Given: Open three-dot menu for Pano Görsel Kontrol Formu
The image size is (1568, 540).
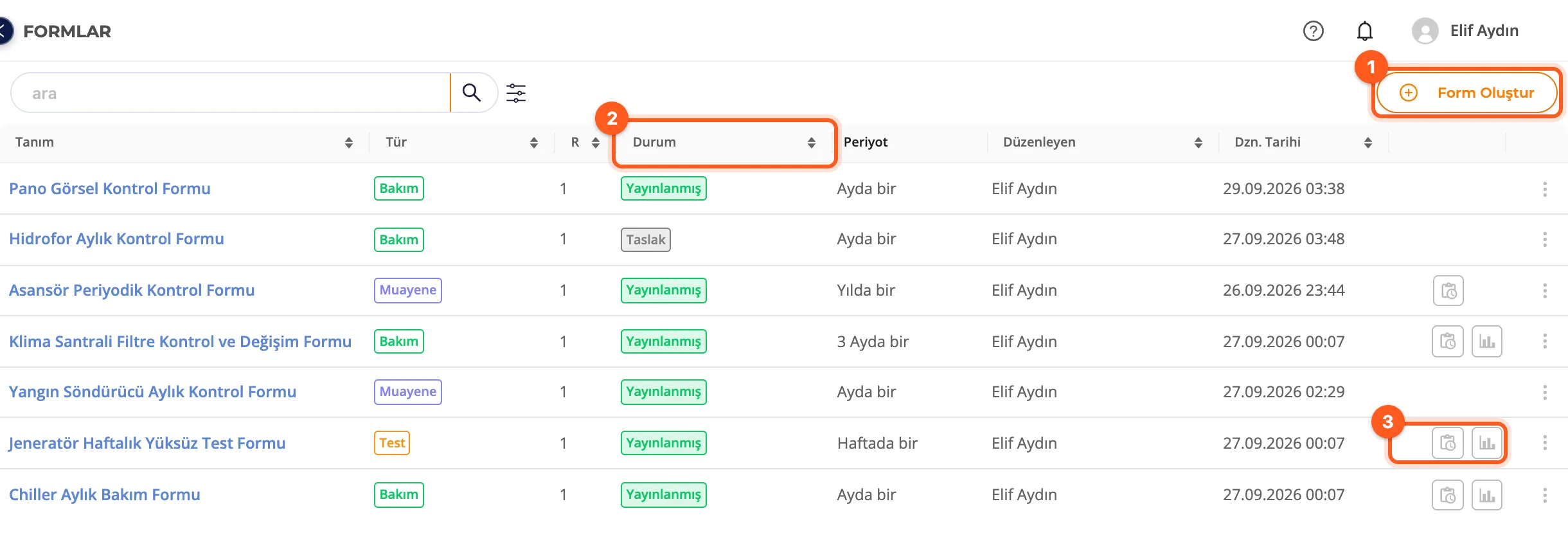Looking at the screenshot, I should tap(1545, 189).
